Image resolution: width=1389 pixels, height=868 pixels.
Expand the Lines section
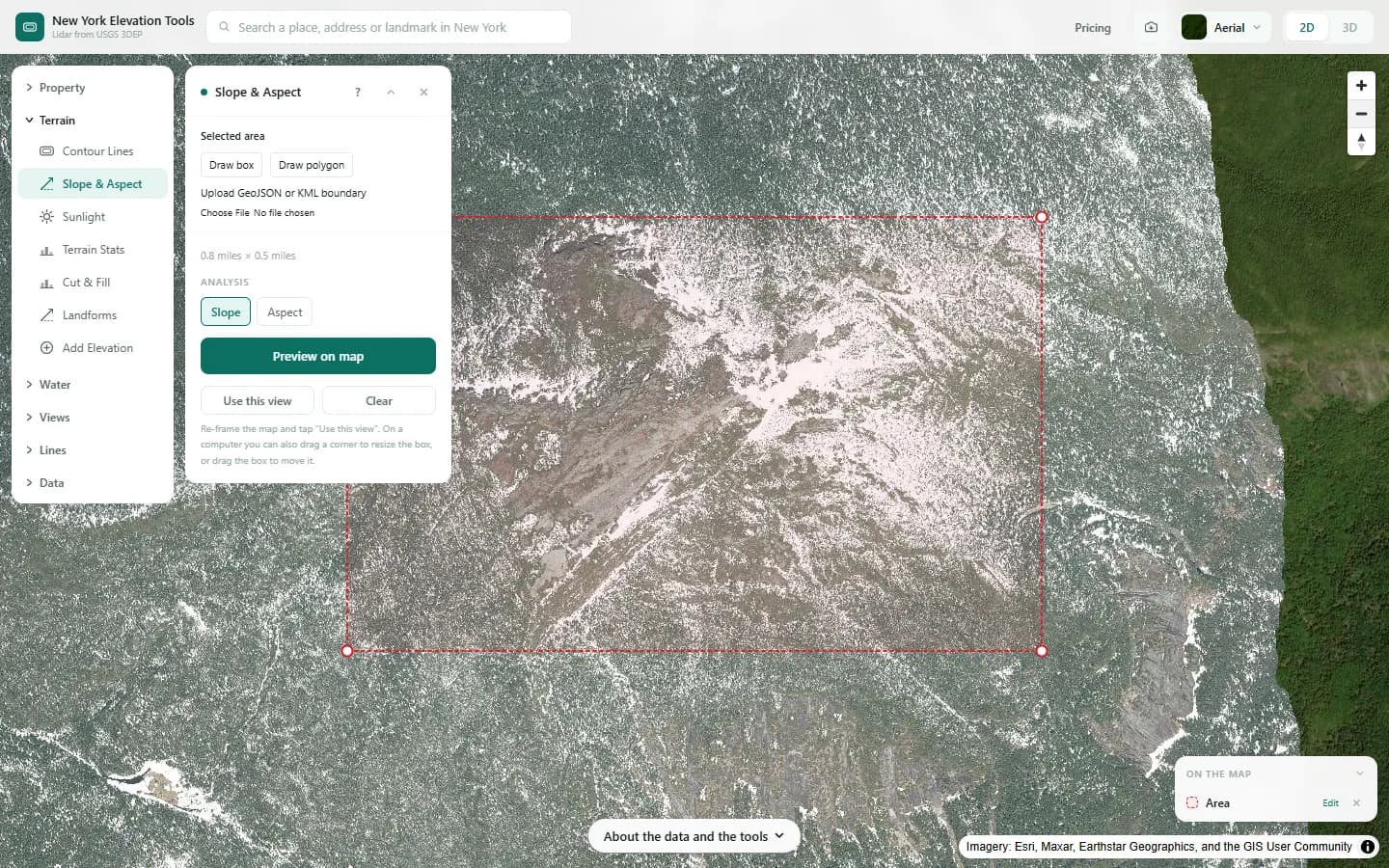(93, 450)
